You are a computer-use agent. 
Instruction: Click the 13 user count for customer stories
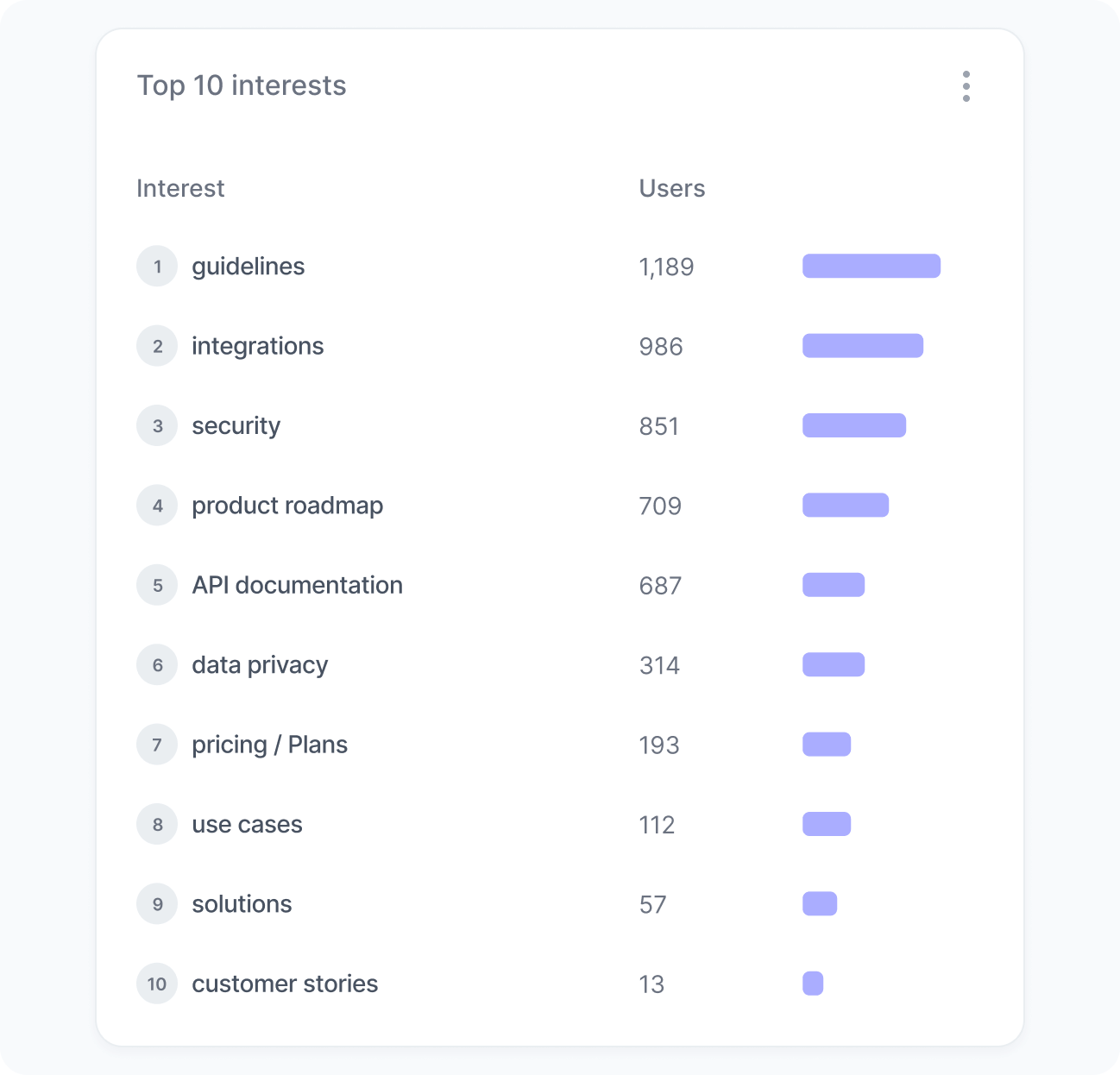[x=653, y=984]
